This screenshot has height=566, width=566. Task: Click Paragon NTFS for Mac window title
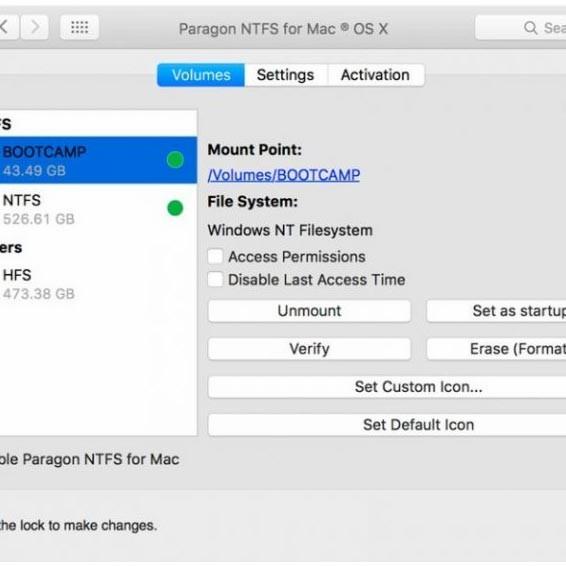(283, 29)
